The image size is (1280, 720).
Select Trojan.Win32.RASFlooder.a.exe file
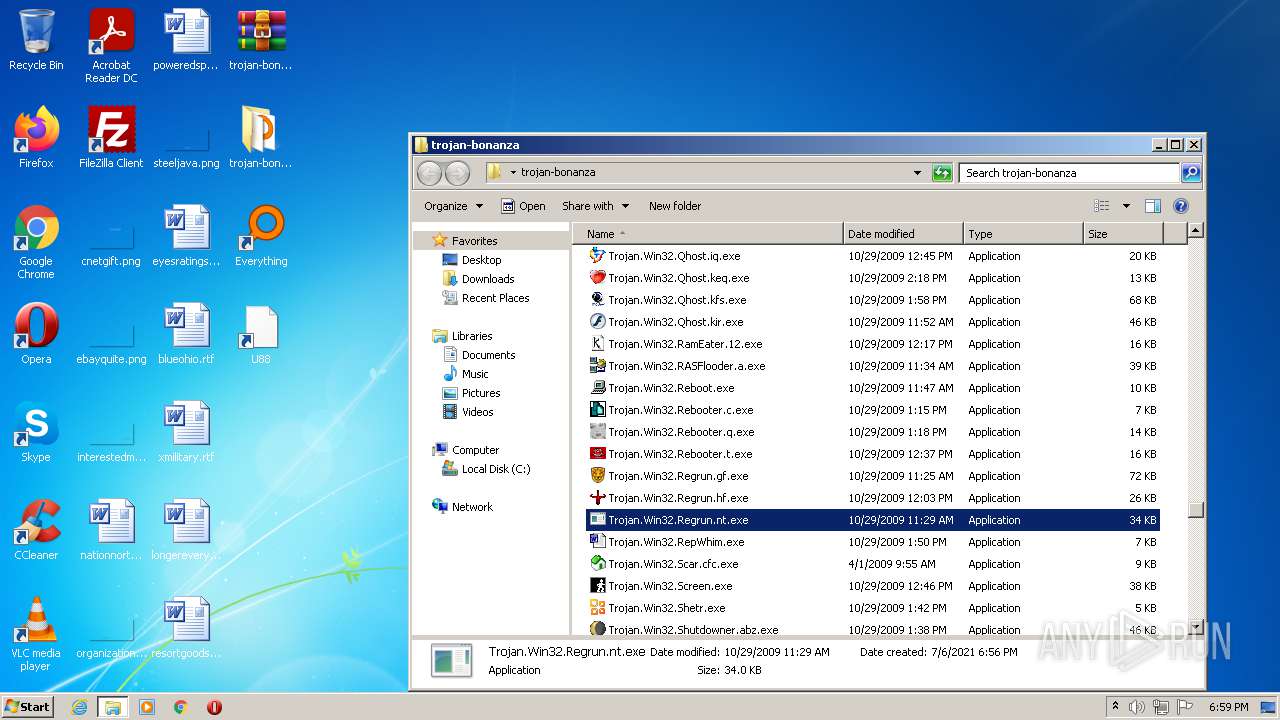(872, 366)
